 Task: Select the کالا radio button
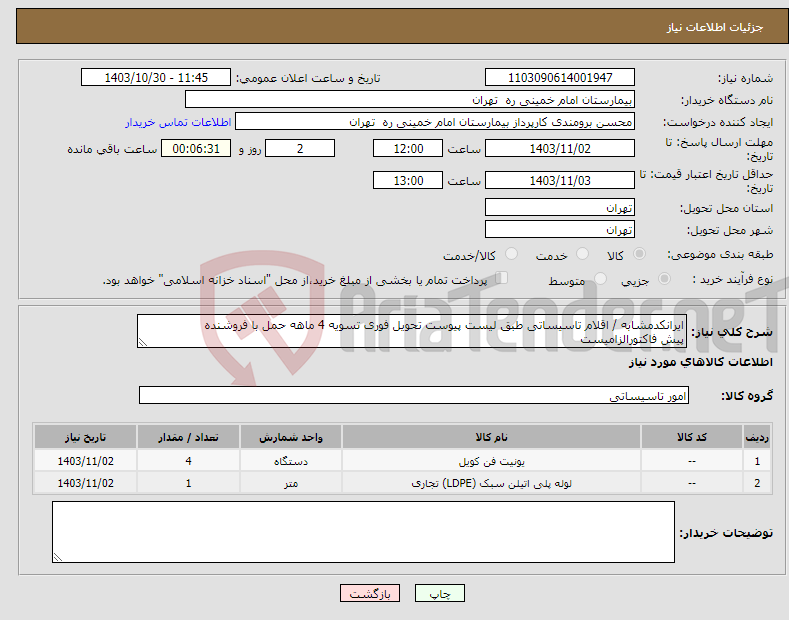[x=639, y=254]
